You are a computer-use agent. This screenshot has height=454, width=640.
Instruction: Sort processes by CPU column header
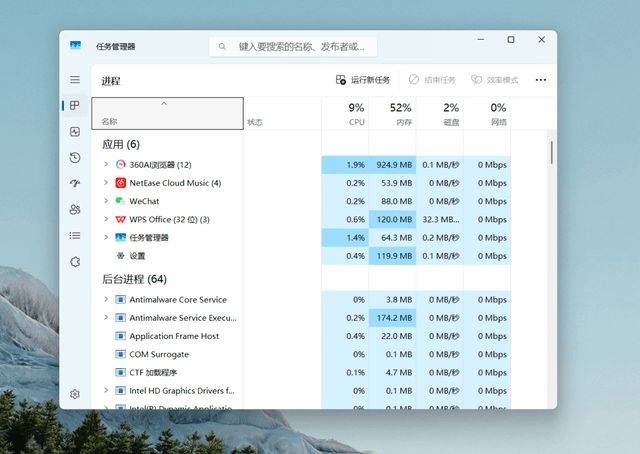[356, 113]
